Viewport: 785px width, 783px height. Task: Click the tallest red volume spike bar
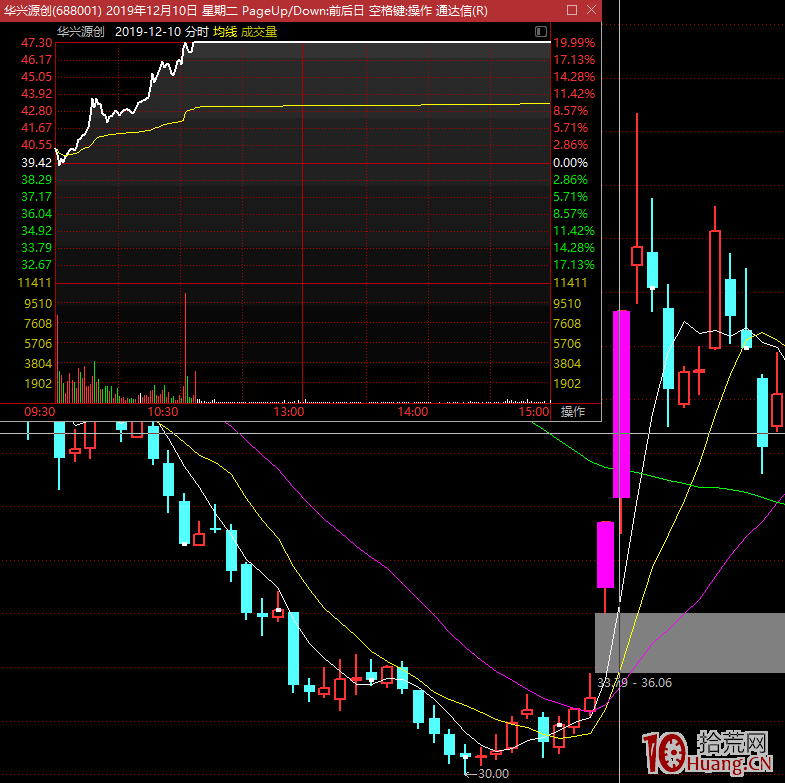click(185, 348)
